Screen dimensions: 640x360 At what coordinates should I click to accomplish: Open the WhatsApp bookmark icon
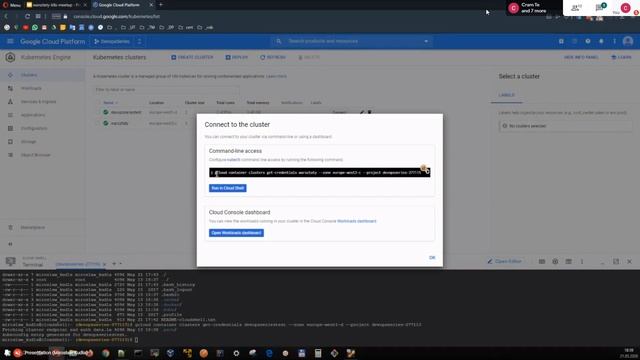coord(35,27)
